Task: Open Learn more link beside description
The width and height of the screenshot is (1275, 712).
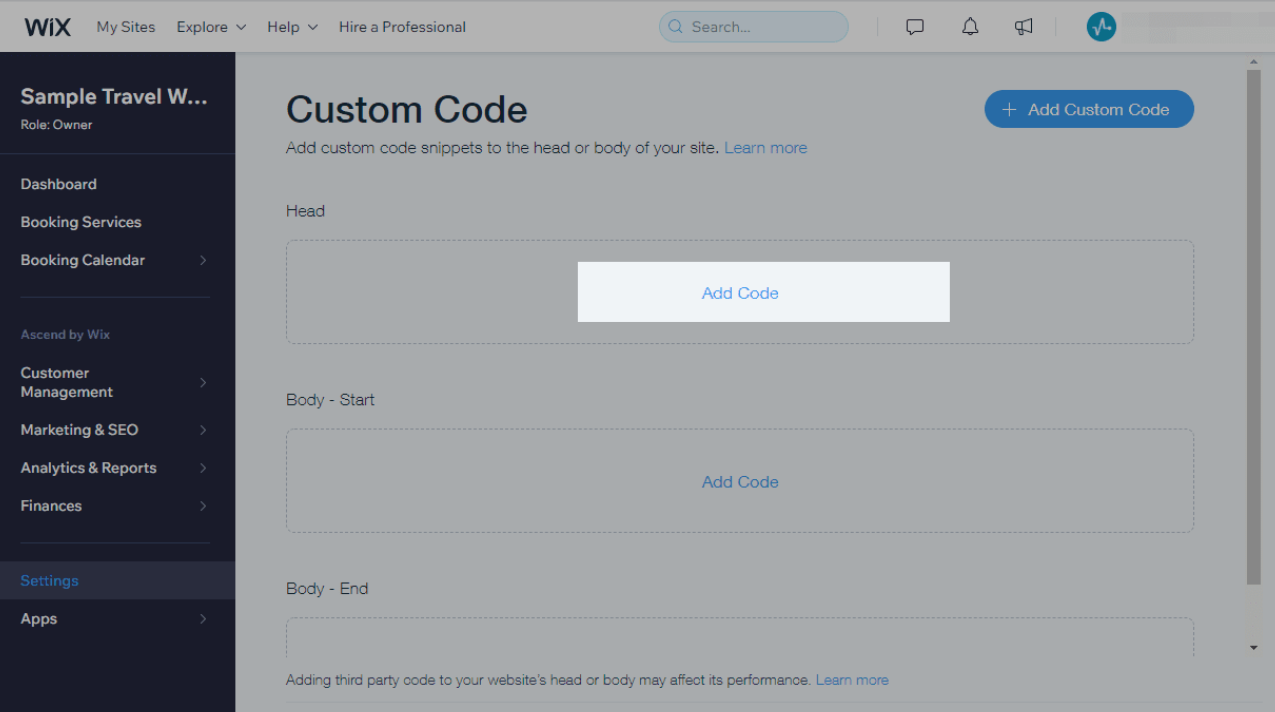Action: [x=765, y=148]
